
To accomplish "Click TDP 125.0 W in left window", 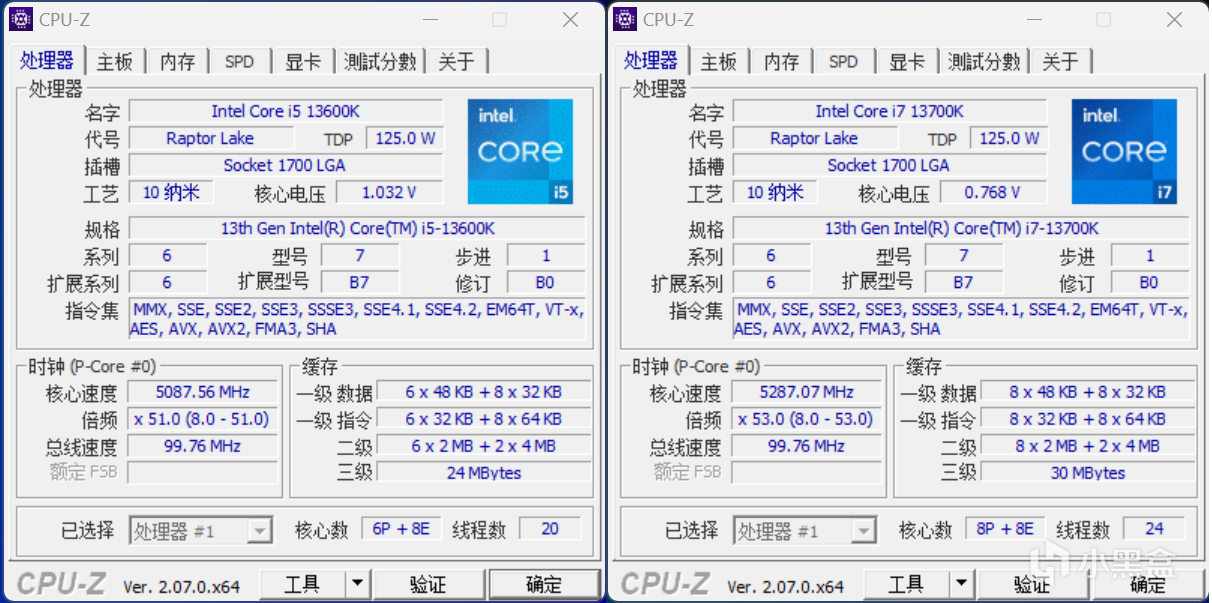I will (405, 138).
